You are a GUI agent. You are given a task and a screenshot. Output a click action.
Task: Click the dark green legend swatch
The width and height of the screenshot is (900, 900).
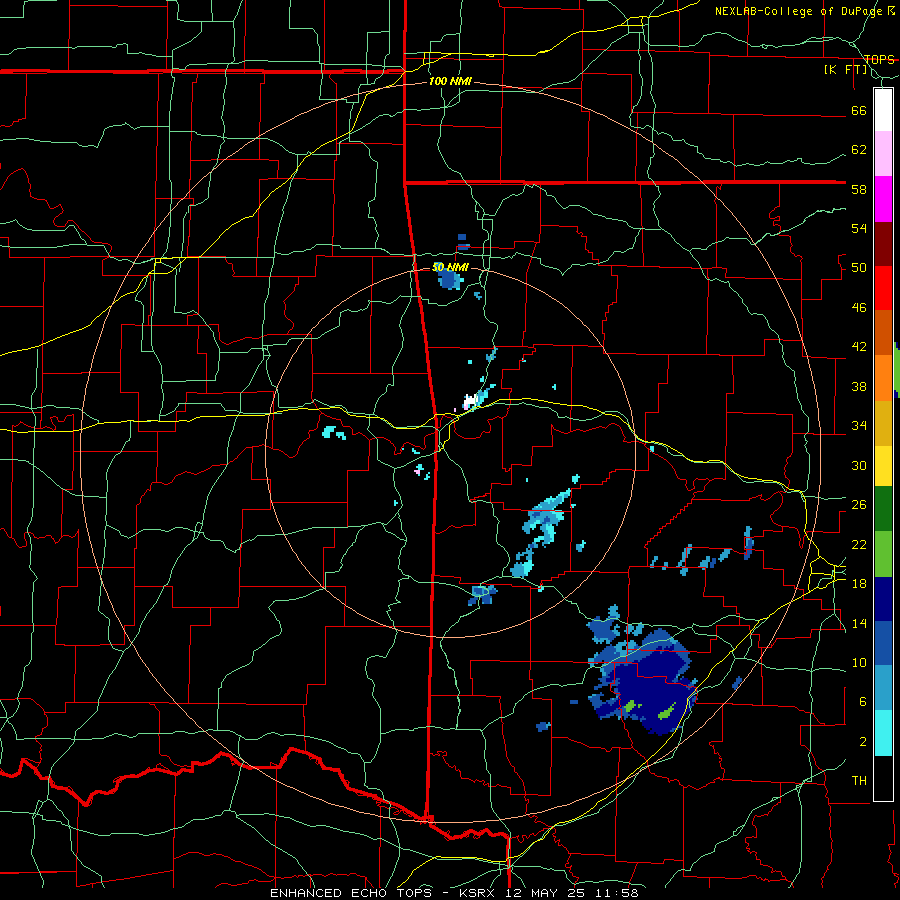(883, 508)
